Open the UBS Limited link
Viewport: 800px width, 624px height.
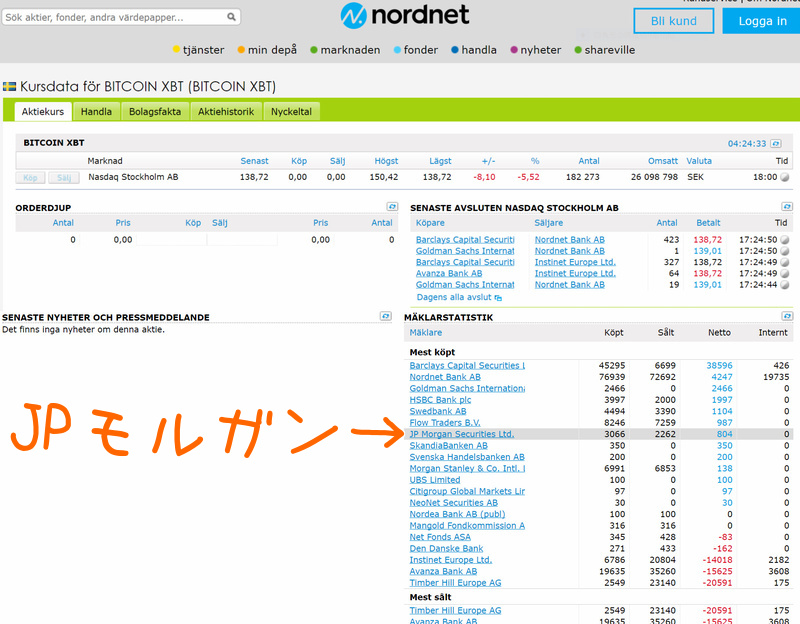point(435,480)
